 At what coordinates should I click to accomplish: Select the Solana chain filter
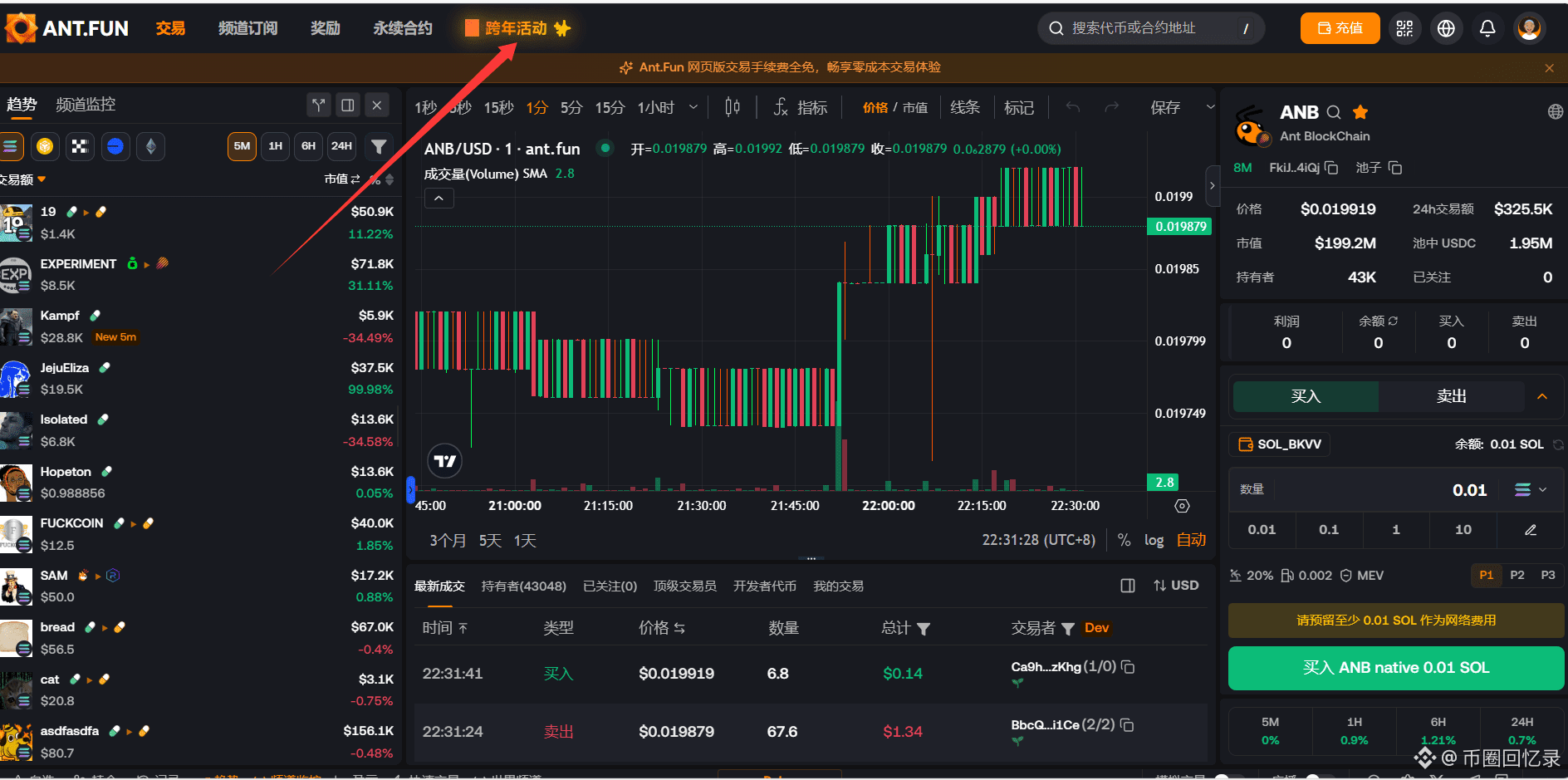click(x=10, y=146)
